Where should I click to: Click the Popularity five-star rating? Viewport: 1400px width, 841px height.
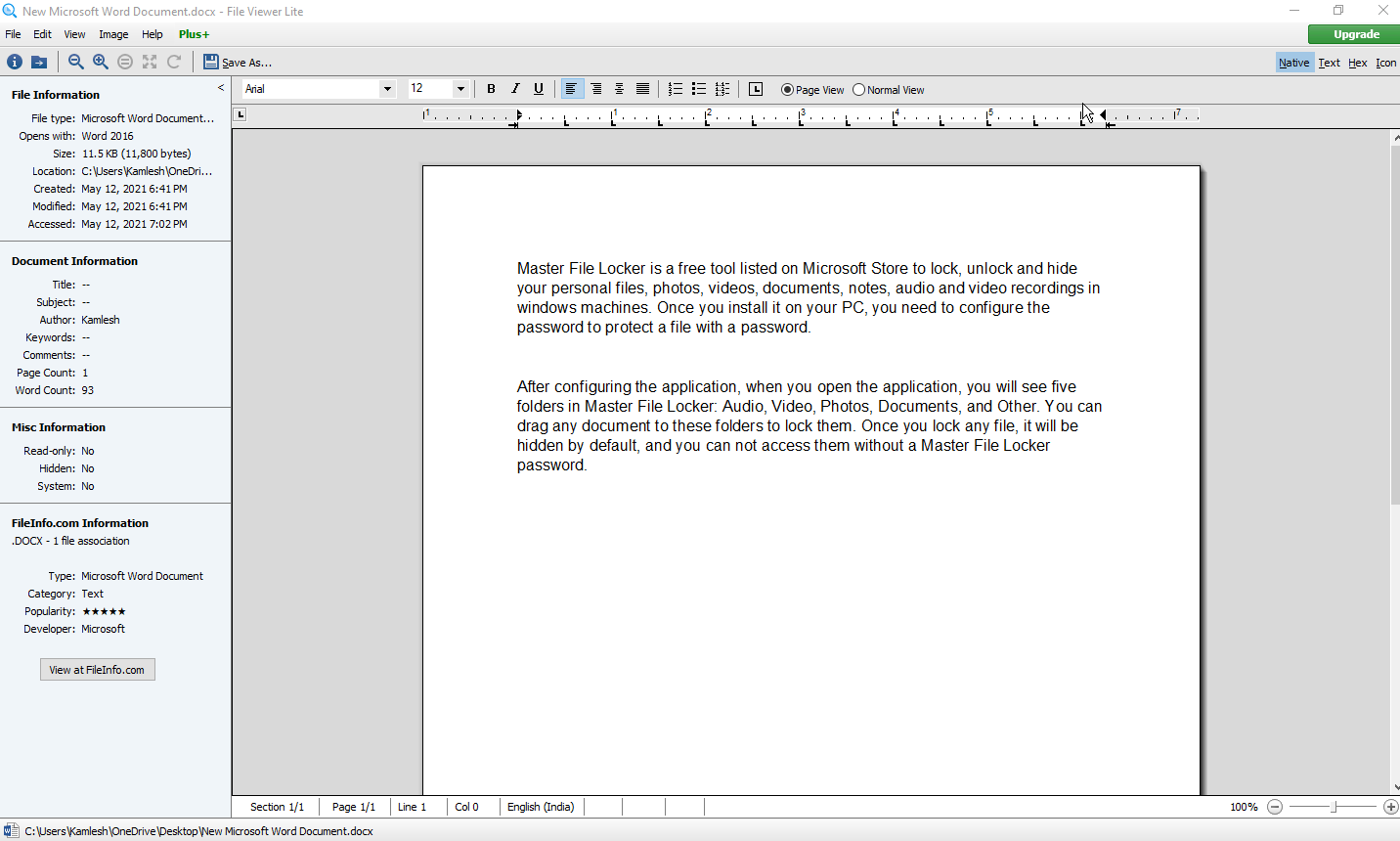tap(104, 611)
